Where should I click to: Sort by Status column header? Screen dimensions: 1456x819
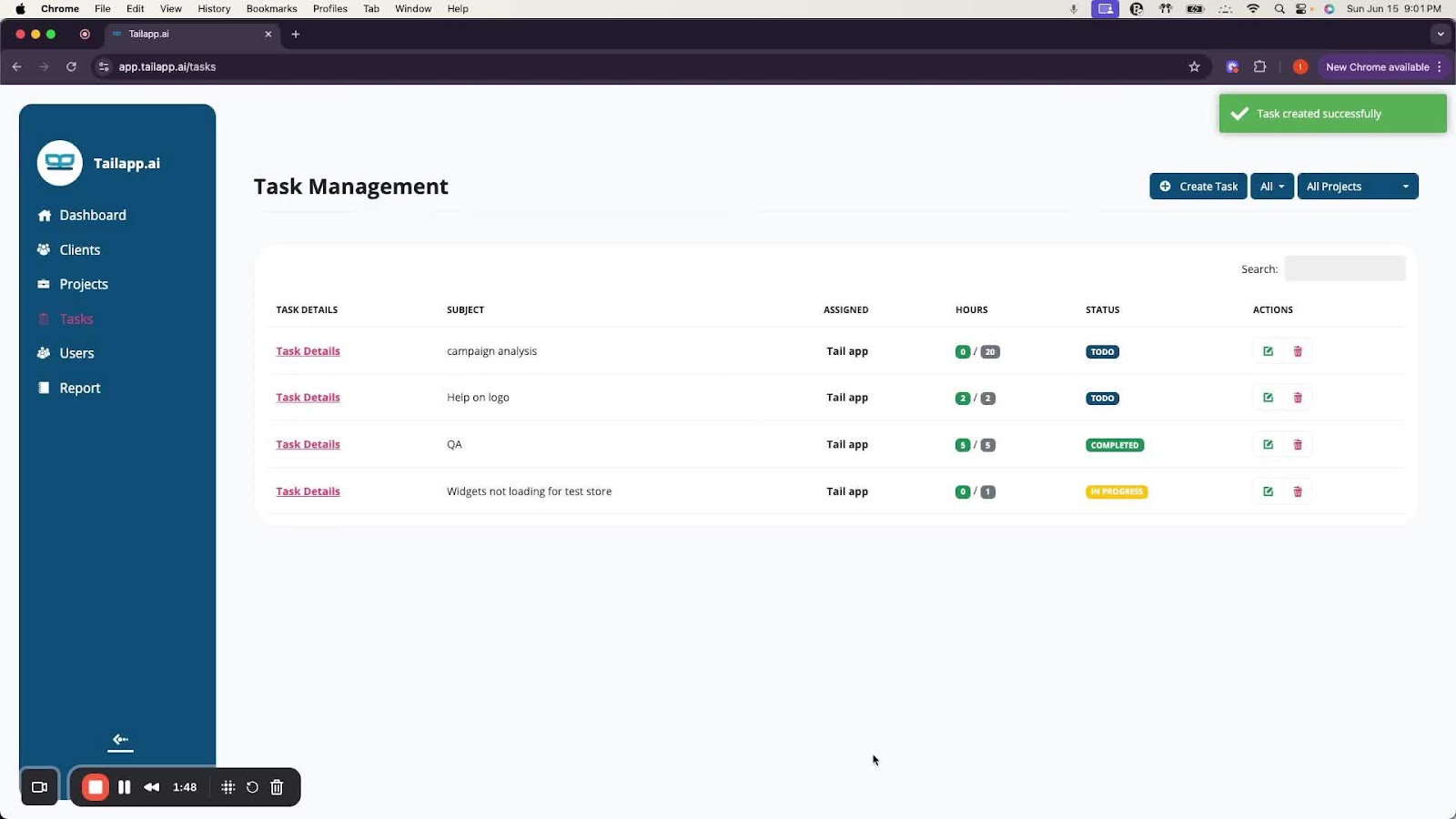1102,310
